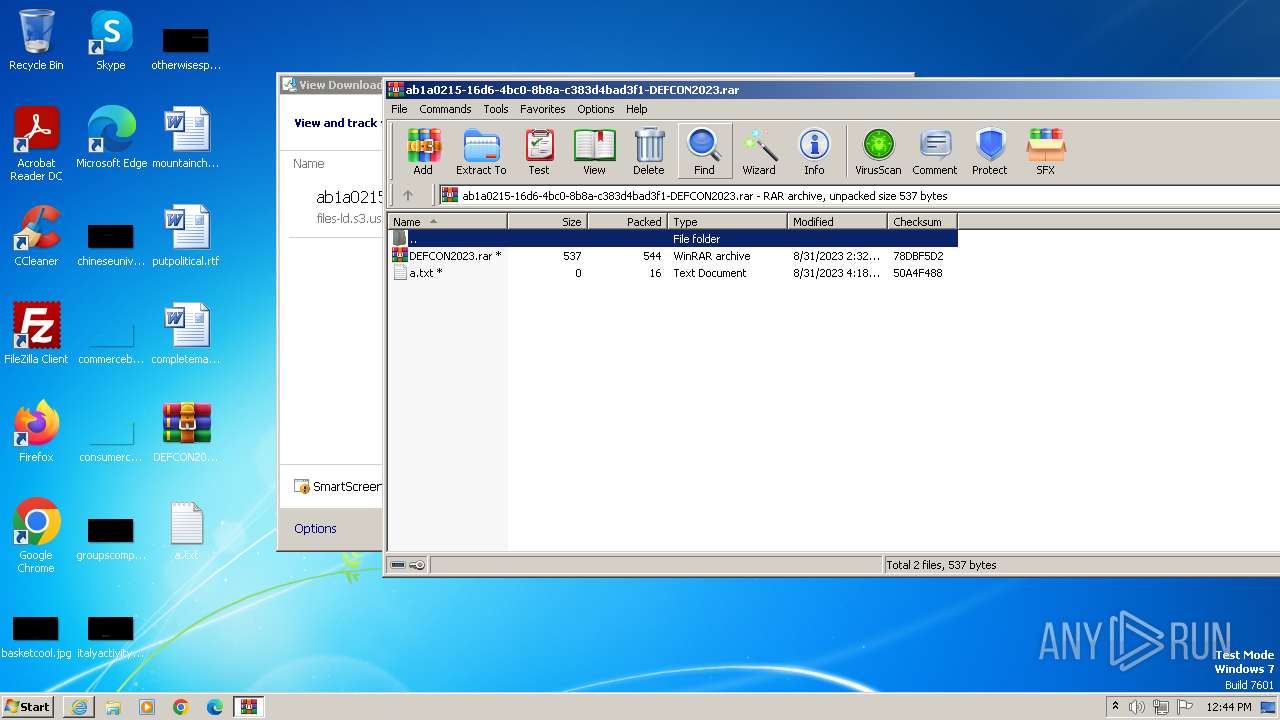Image resolution: width=1280 pixels, height=720 pixels.
Task: Open the Commands menu
Action: point(445,109)
